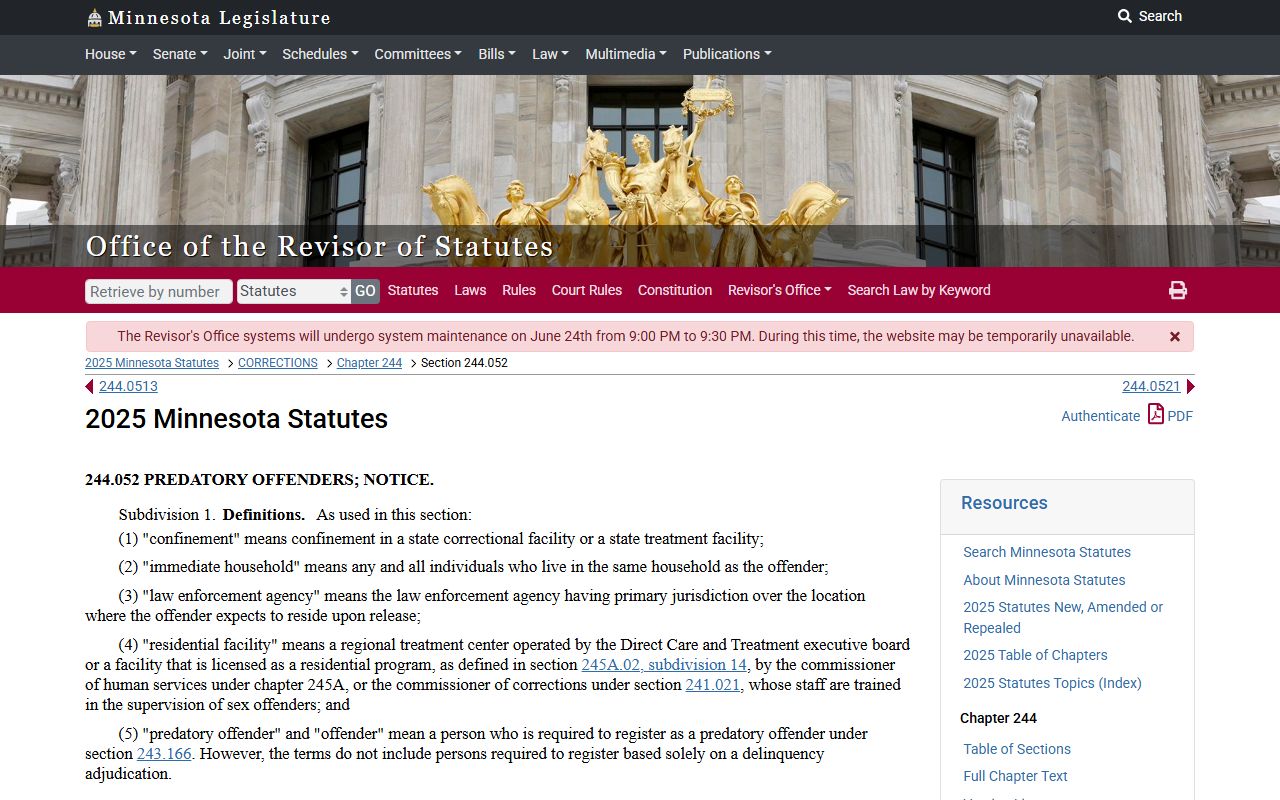1280x800 pixels.
Task: Open 2025 Table of Chapters
Action: tap(1035, 655)
